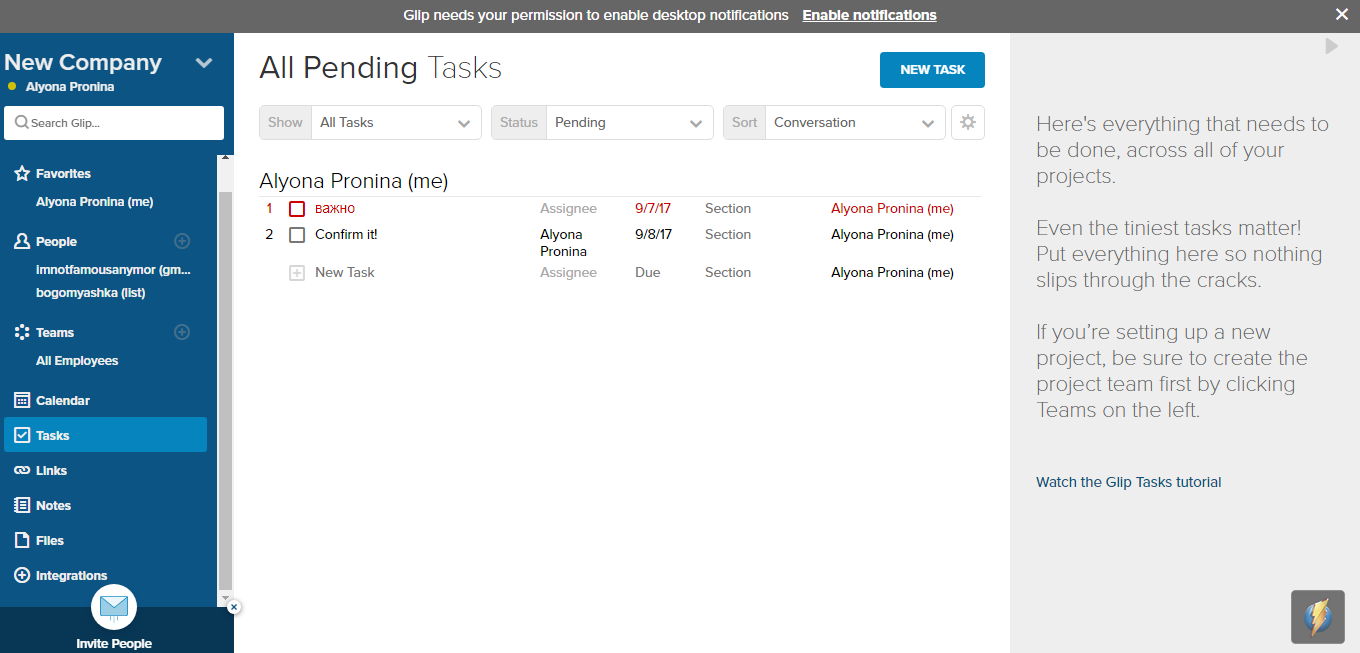Click the Enable notifications link

point(869,15)
